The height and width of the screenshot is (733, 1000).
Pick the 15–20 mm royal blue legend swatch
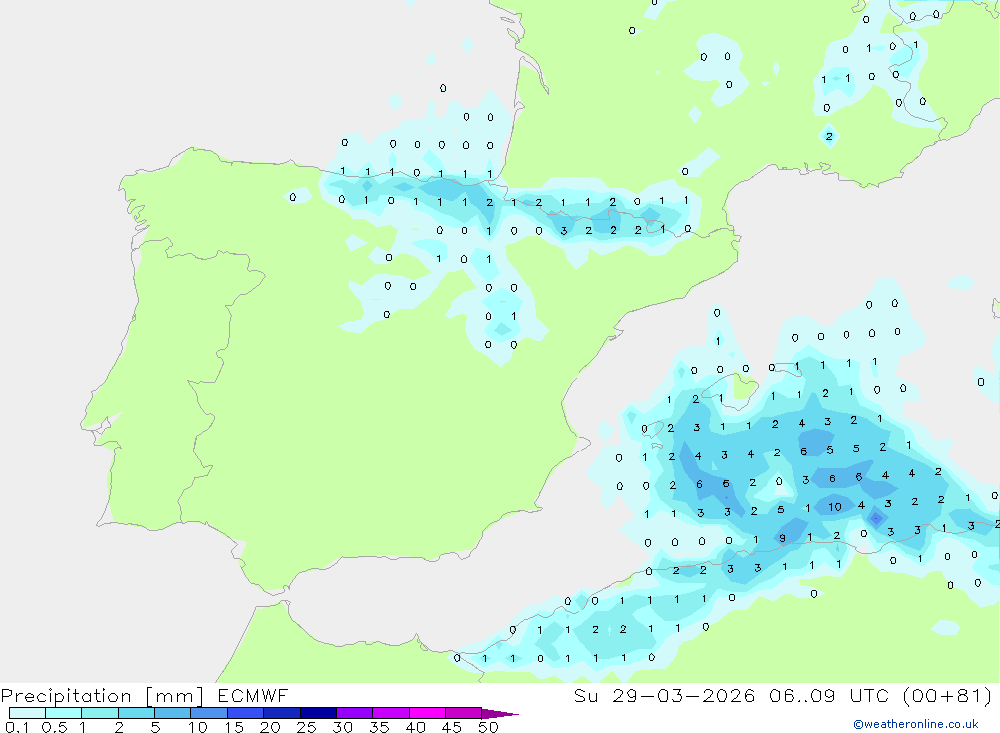point(246,713)
